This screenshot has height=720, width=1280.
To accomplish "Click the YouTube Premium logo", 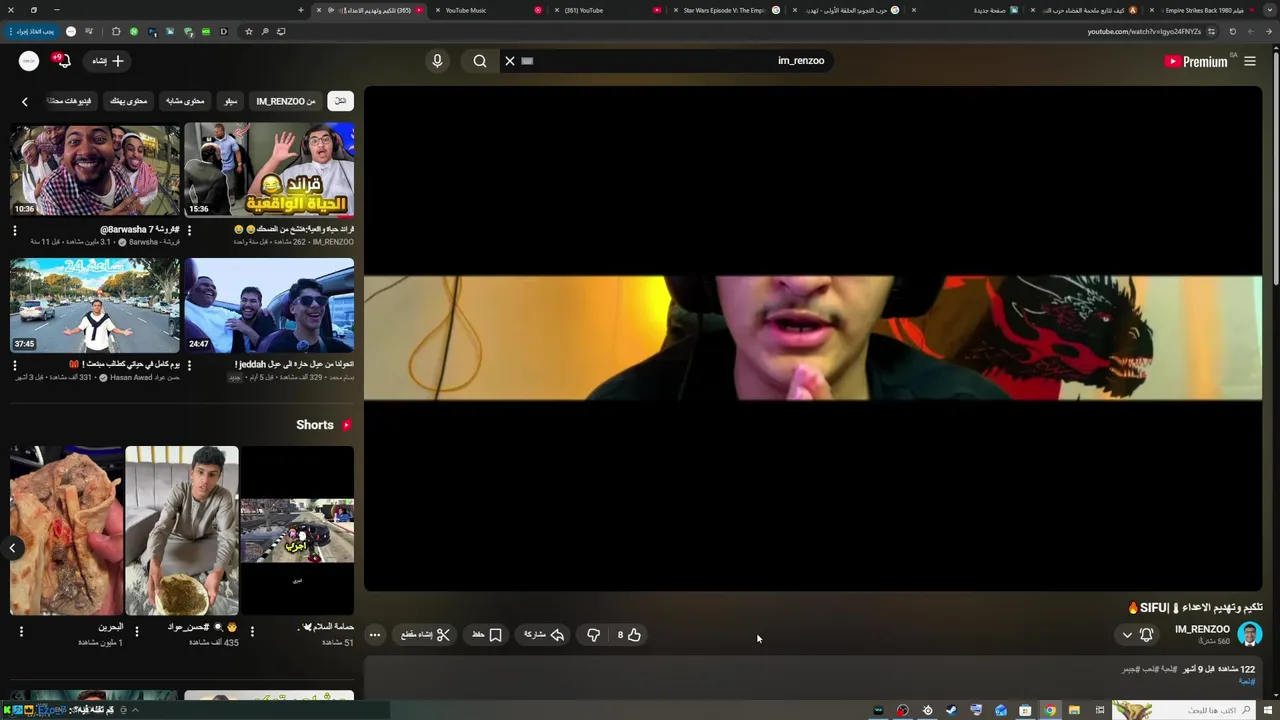I will tap(1196, 61).
